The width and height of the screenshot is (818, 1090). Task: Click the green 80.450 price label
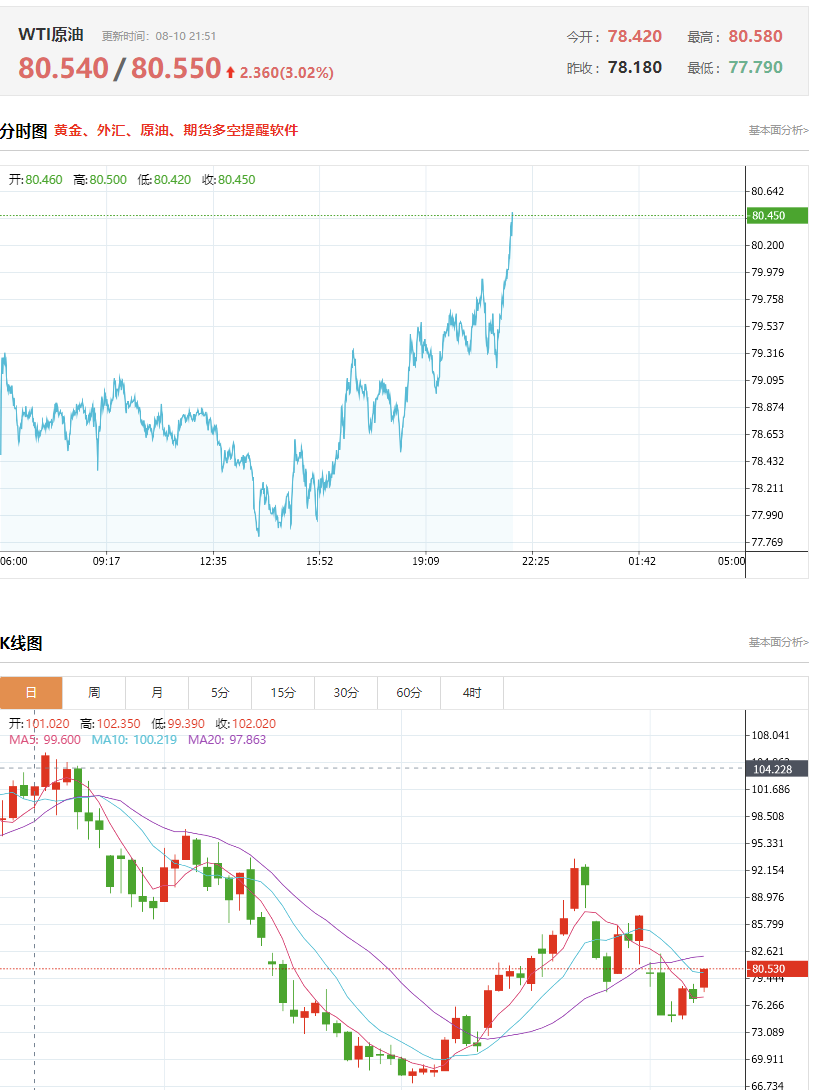[x=777, y=215]
